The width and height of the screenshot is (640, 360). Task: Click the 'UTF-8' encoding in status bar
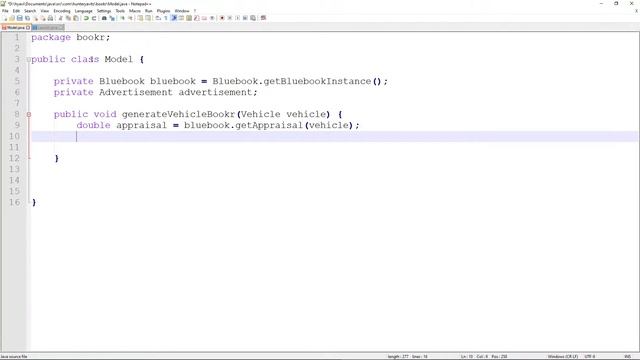tap(590, 357)
